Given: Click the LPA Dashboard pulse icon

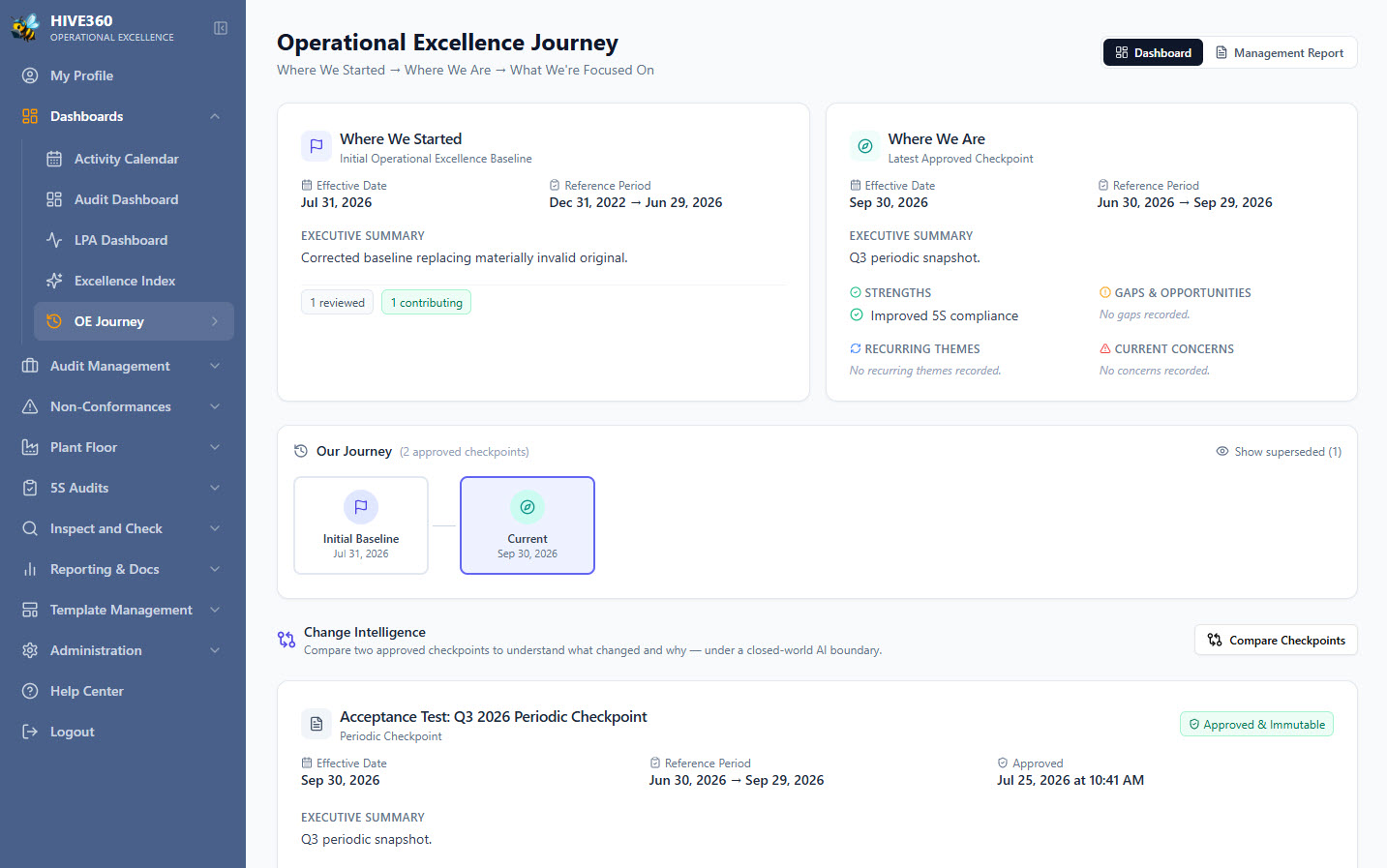Looking at the screenshot, I should [x=54, y=240].
